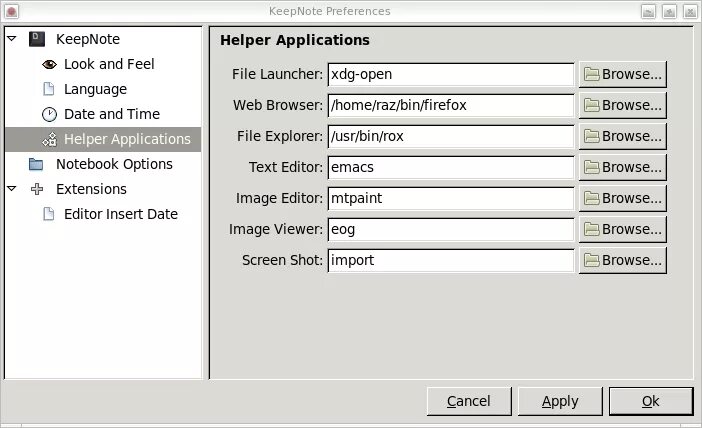Select the KeepNote root label in the tree
This screenshot has width=702, height=428.
pos(88,39)
